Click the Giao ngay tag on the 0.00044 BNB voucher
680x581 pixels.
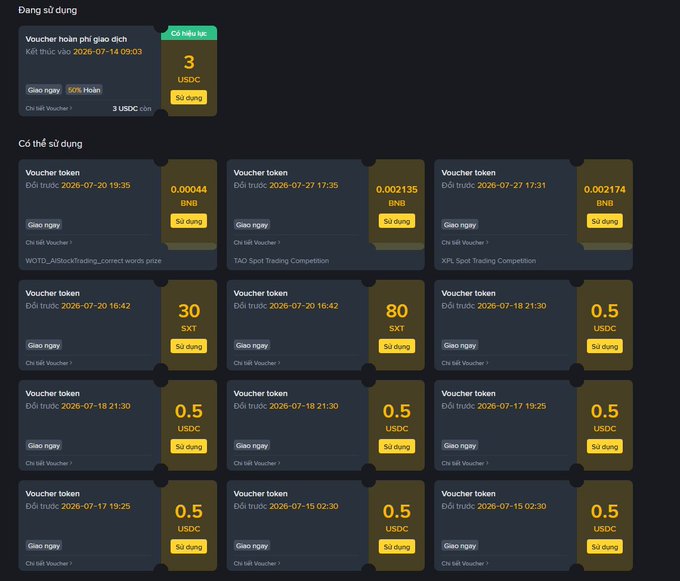[x=44, y=225]
